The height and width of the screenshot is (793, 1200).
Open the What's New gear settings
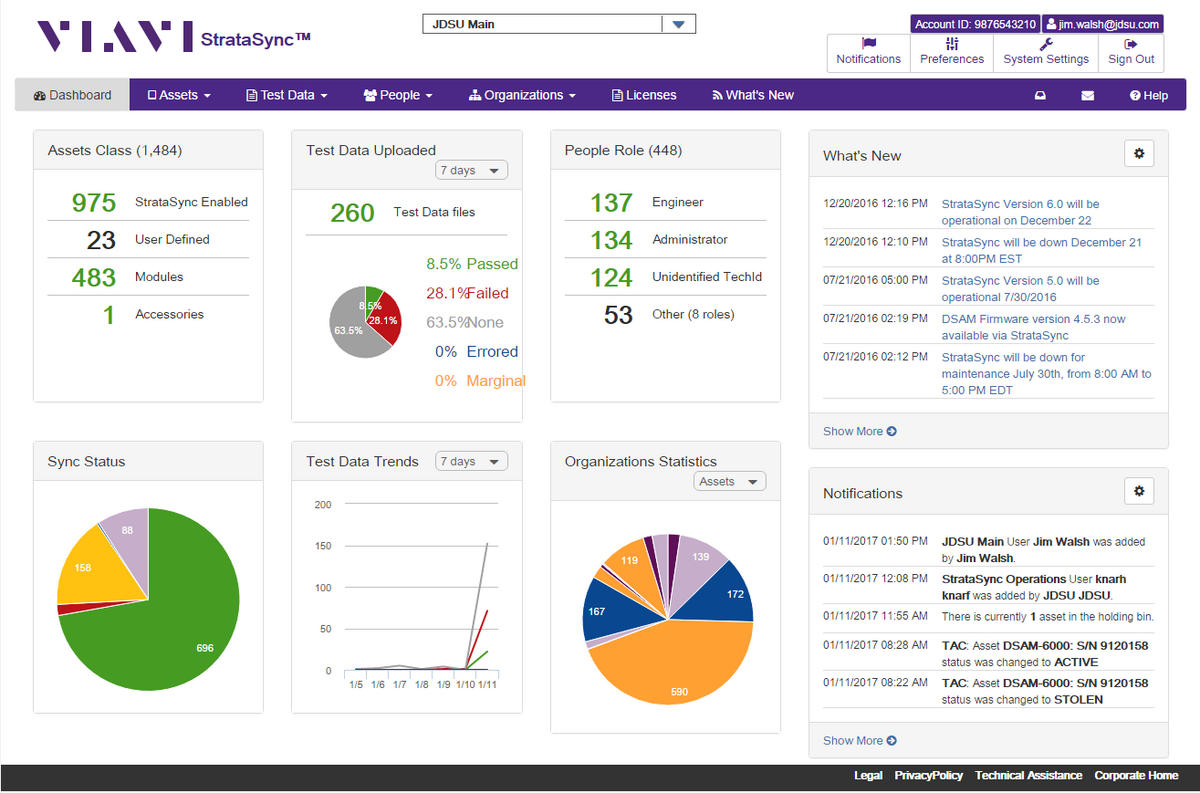(x=1139, y=154)
